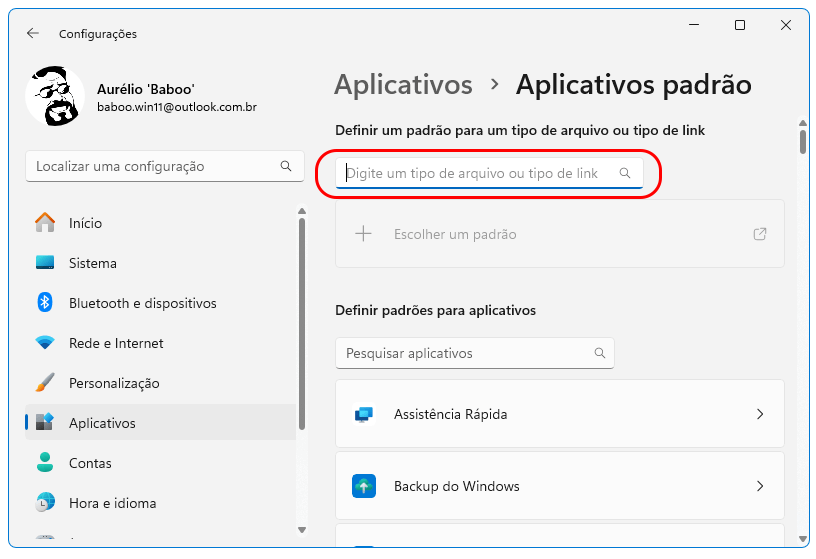Expand Assistência Rápida via its chevron

[760, 414]
